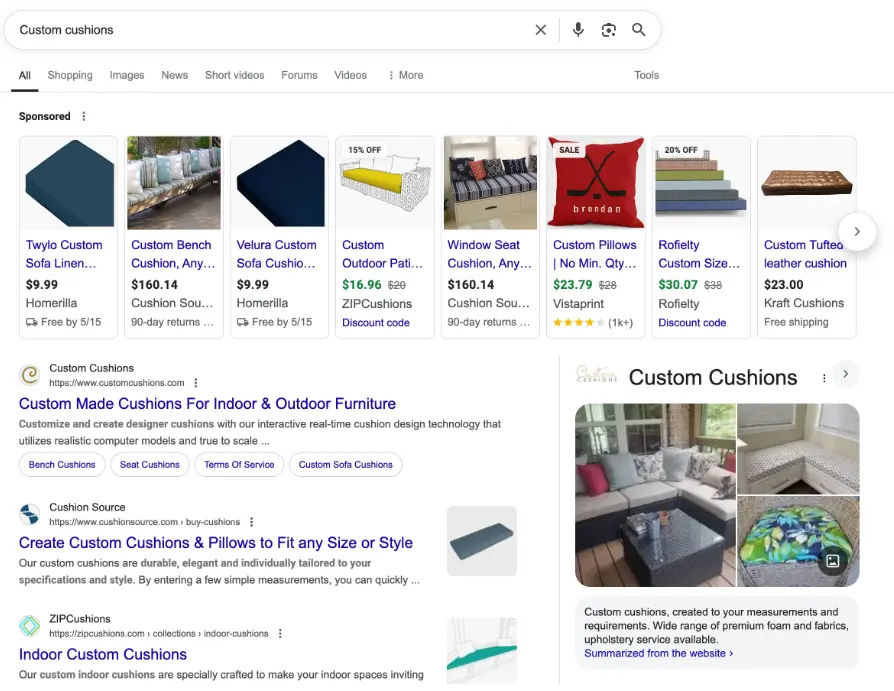Viewport: 894px width, 691px height.
Task: Open the red Custom Pillows product thumbnail
Action: click(595, 183)
